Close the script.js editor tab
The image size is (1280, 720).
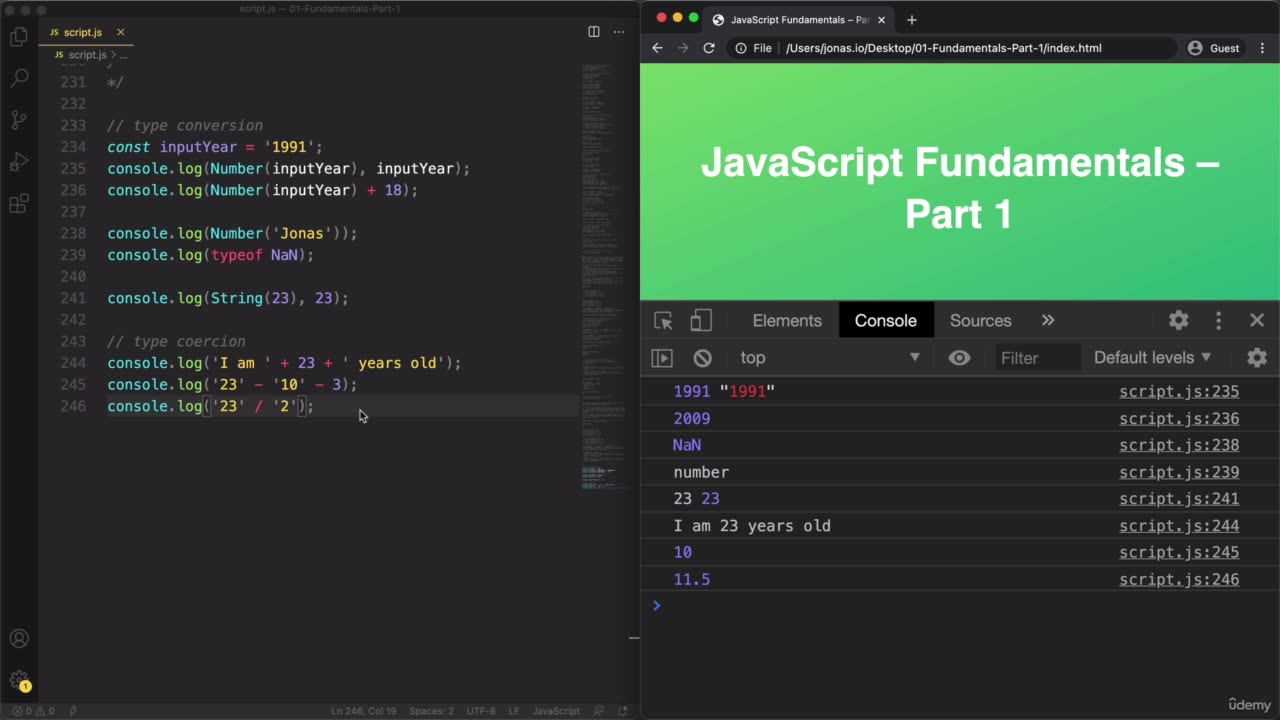[120, 32]
